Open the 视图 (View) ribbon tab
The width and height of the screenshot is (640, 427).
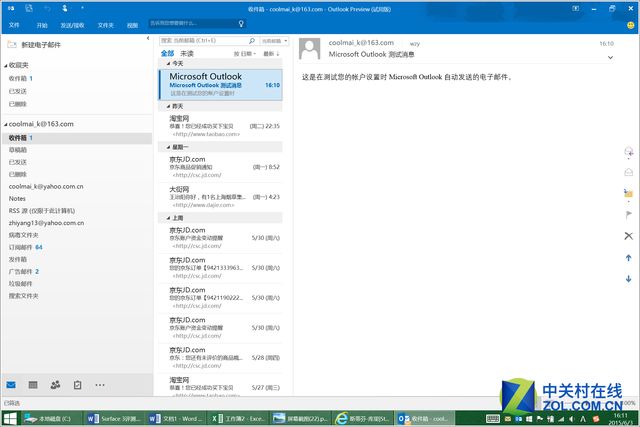pos(132,25)
